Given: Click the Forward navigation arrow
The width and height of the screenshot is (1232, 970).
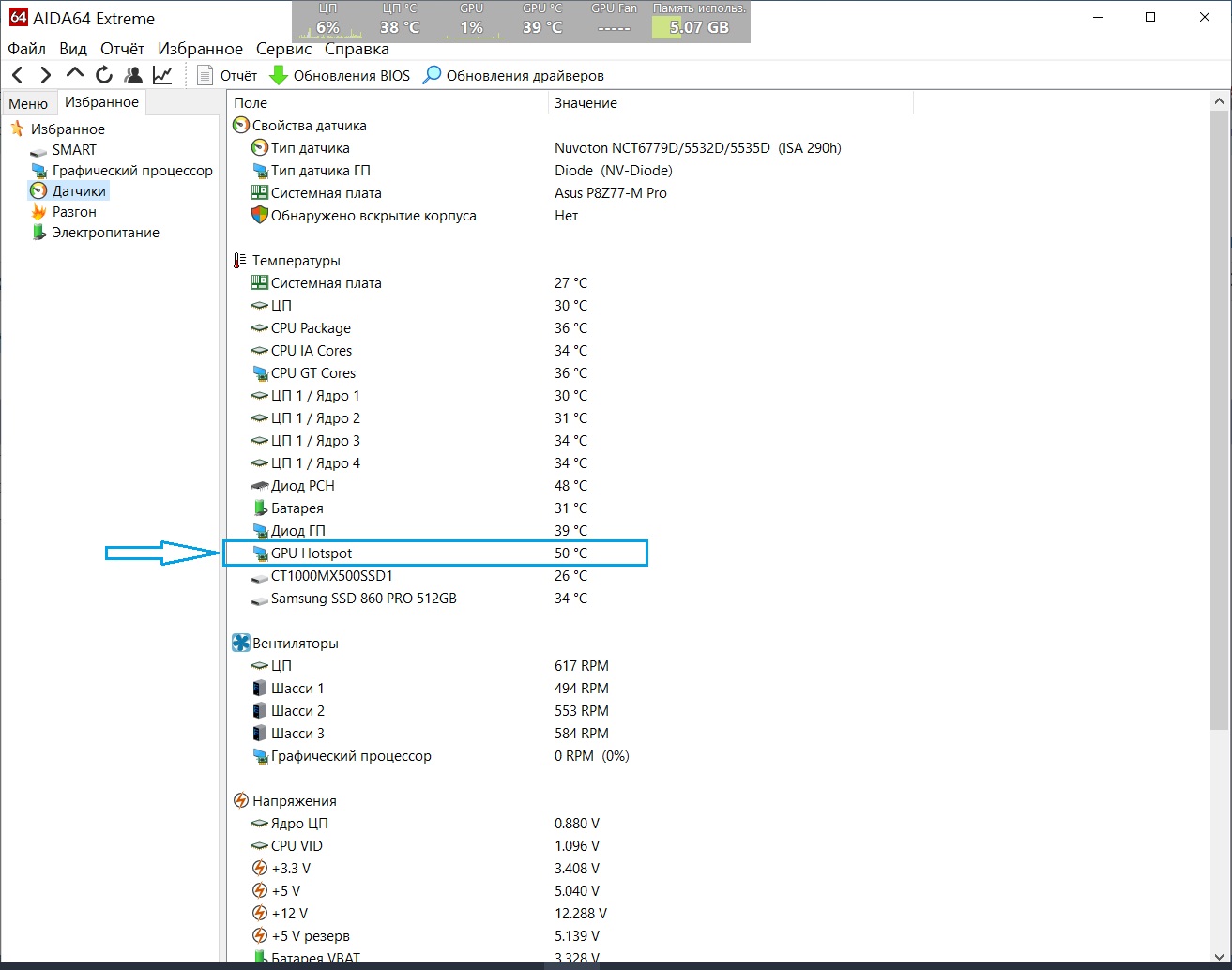Looking at the screenshot, I should (45, 75).
